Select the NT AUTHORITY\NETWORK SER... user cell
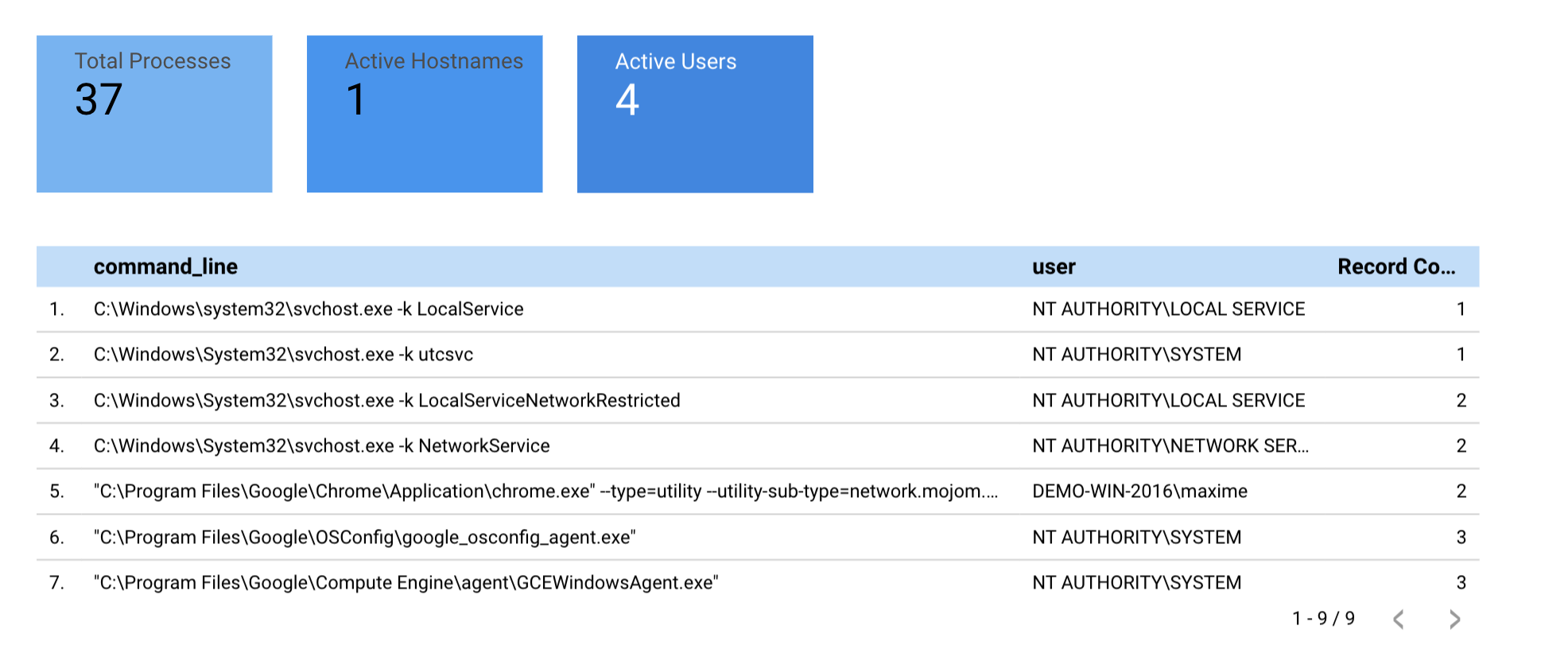Image resolution: width=1568 pixels, height=657 pixels. pos(1170,446)
